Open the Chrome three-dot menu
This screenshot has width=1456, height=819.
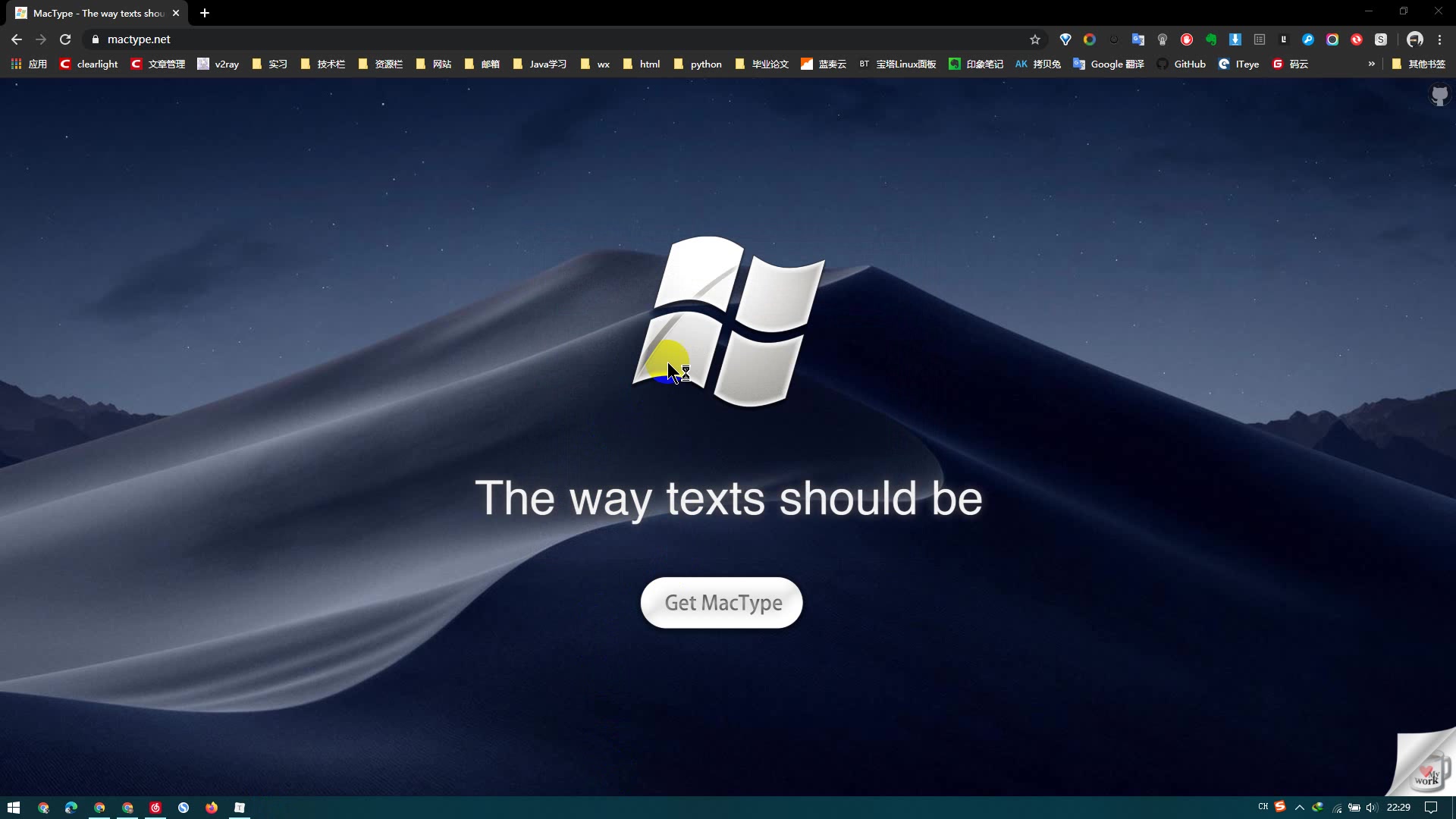coord(1440,39)
